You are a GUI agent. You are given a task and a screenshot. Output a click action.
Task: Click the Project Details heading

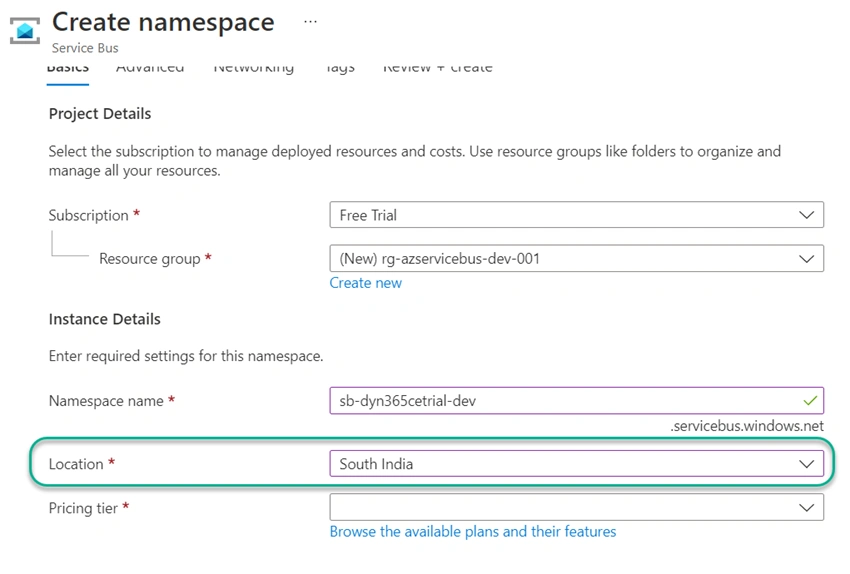[100, 114]
